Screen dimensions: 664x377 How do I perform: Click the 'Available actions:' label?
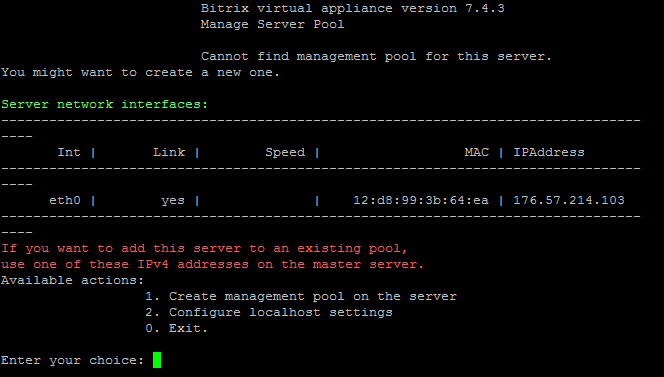[x=73, y=280]
